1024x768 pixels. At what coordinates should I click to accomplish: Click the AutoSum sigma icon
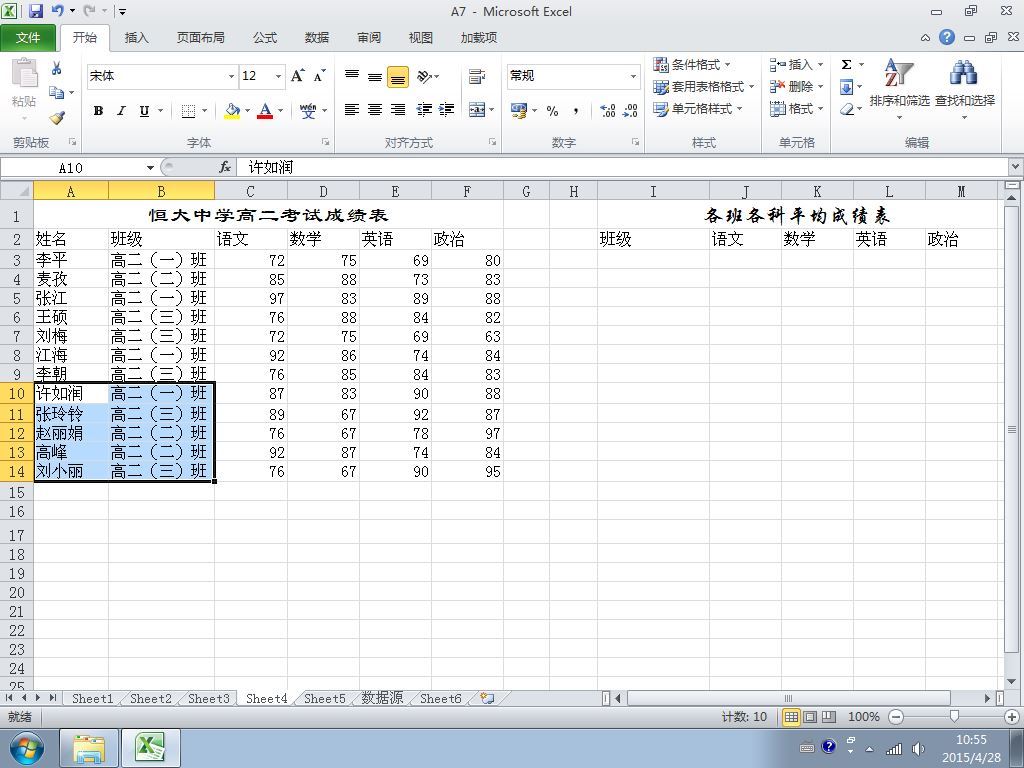(846, 65)
